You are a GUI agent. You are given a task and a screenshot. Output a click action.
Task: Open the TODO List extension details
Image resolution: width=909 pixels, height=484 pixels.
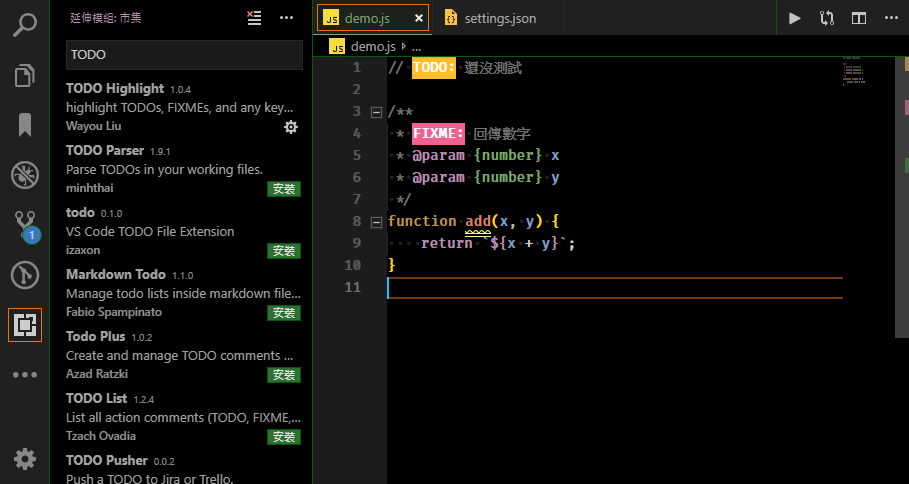(181, 418)
